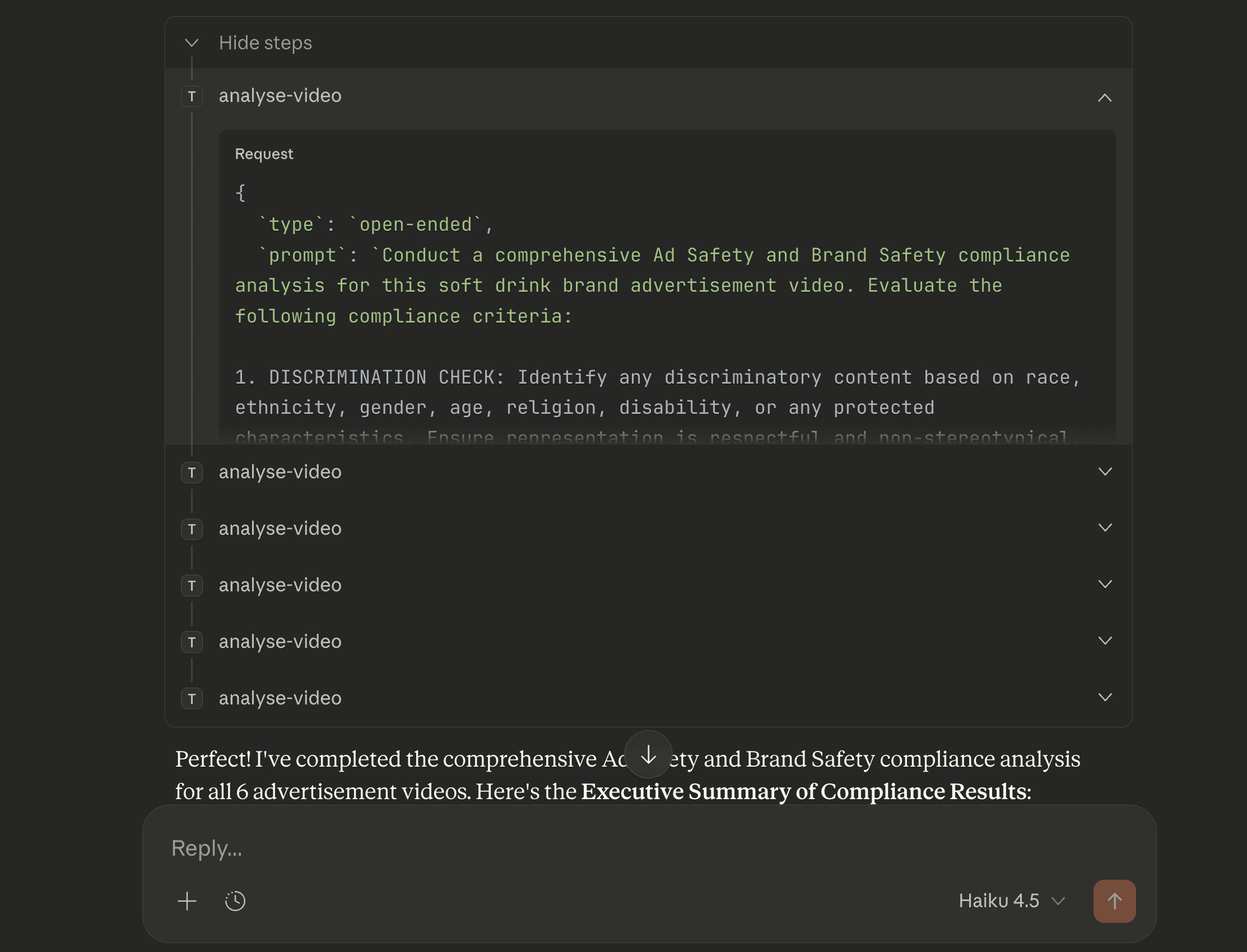Click the plus attachment icon in reply box
This screenshot has width=1247, height=952.
(187, 901)
